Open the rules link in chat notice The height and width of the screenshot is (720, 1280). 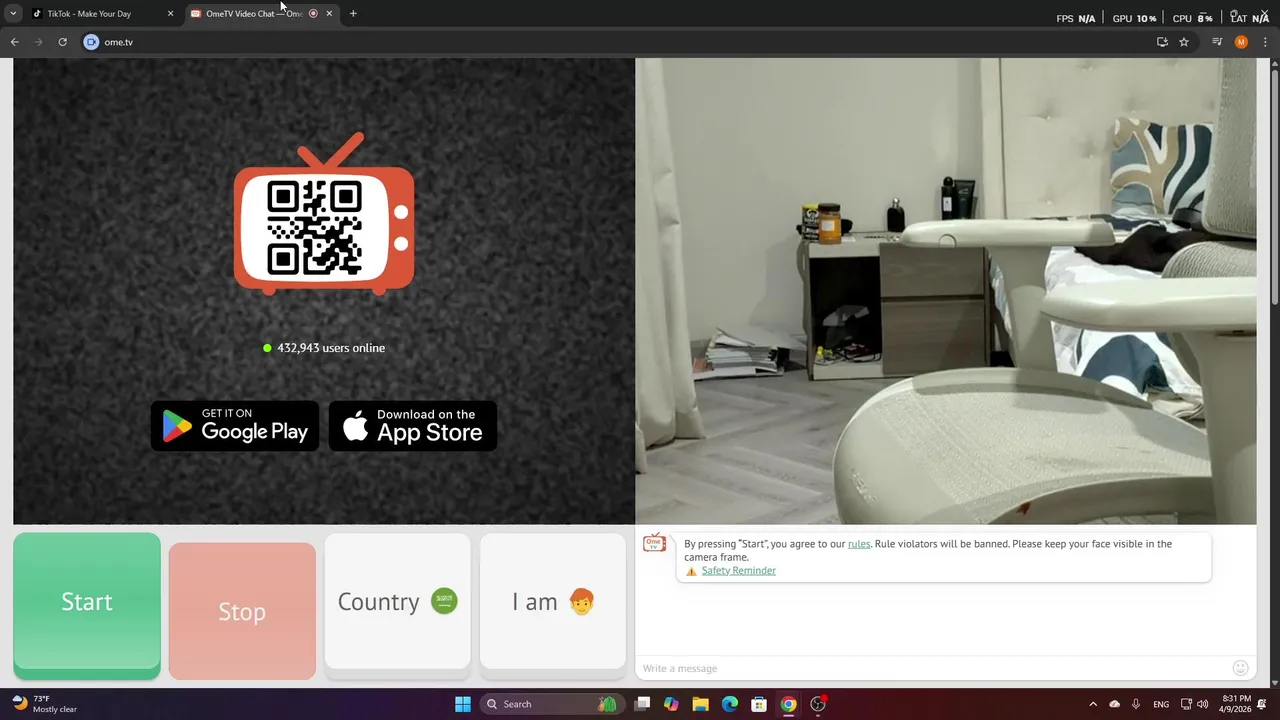(x=859, y=544)
